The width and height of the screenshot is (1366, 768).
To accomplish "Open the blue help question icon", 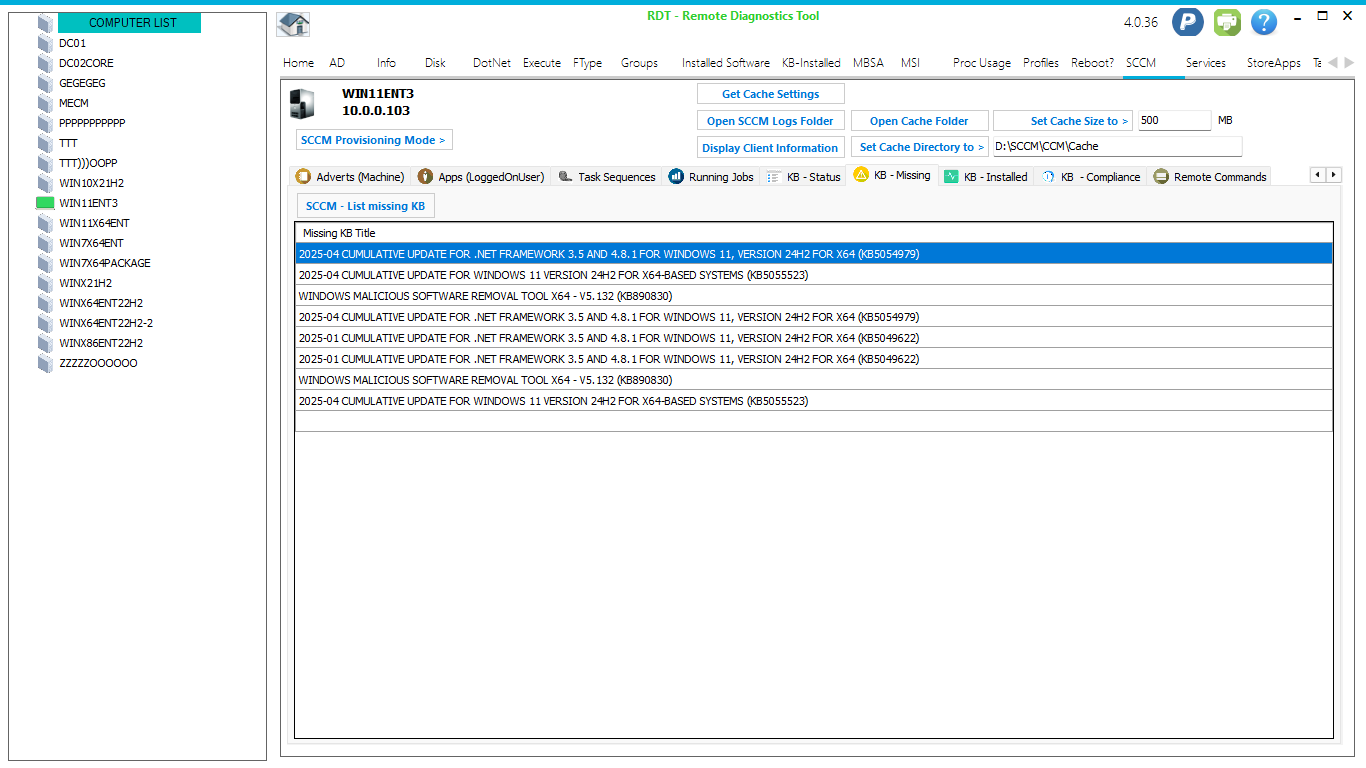I will click(x=1264, y=22).
